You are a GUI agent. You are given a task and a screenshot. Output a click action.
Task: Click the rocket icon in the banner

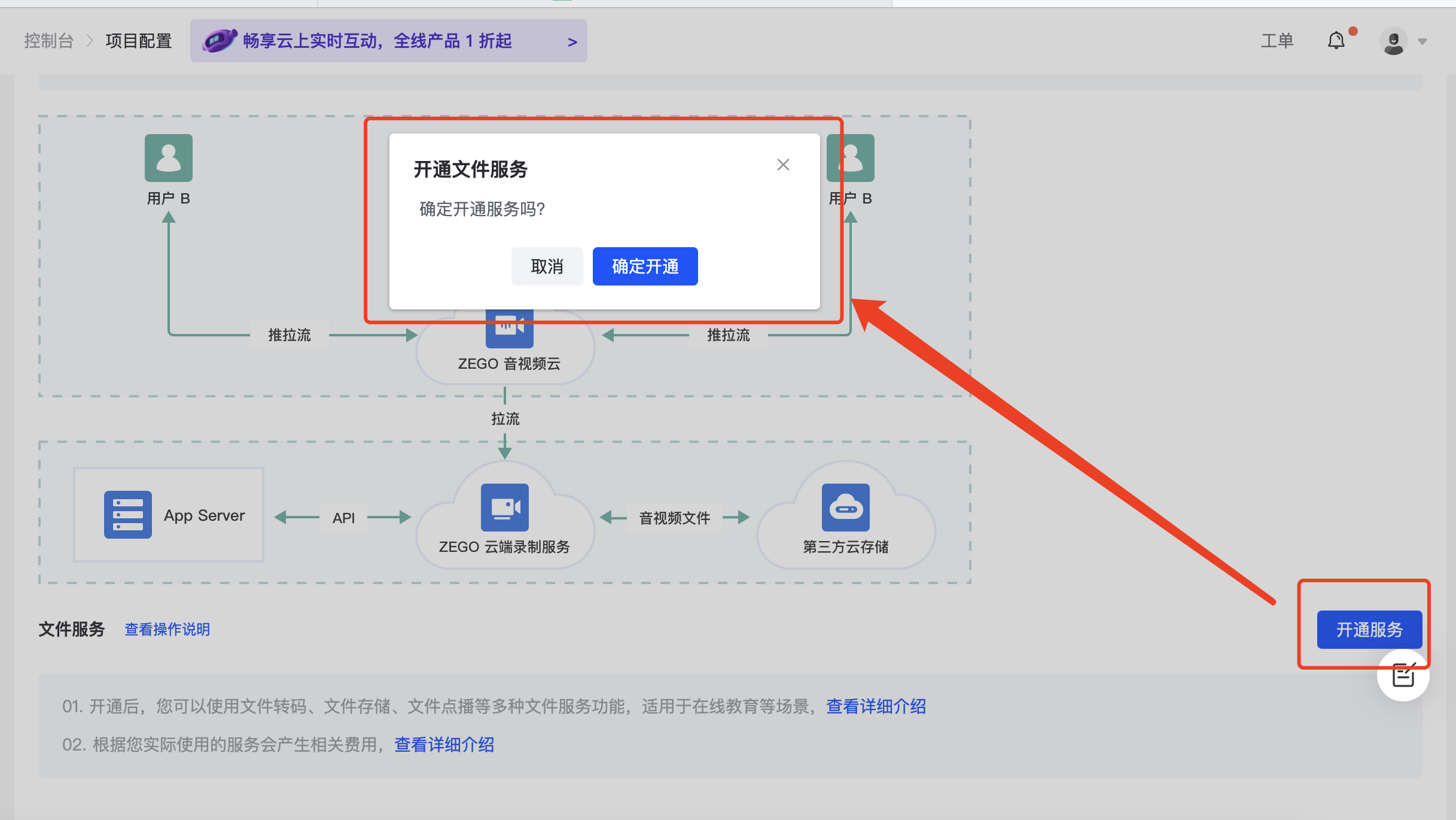click(219, 41)
